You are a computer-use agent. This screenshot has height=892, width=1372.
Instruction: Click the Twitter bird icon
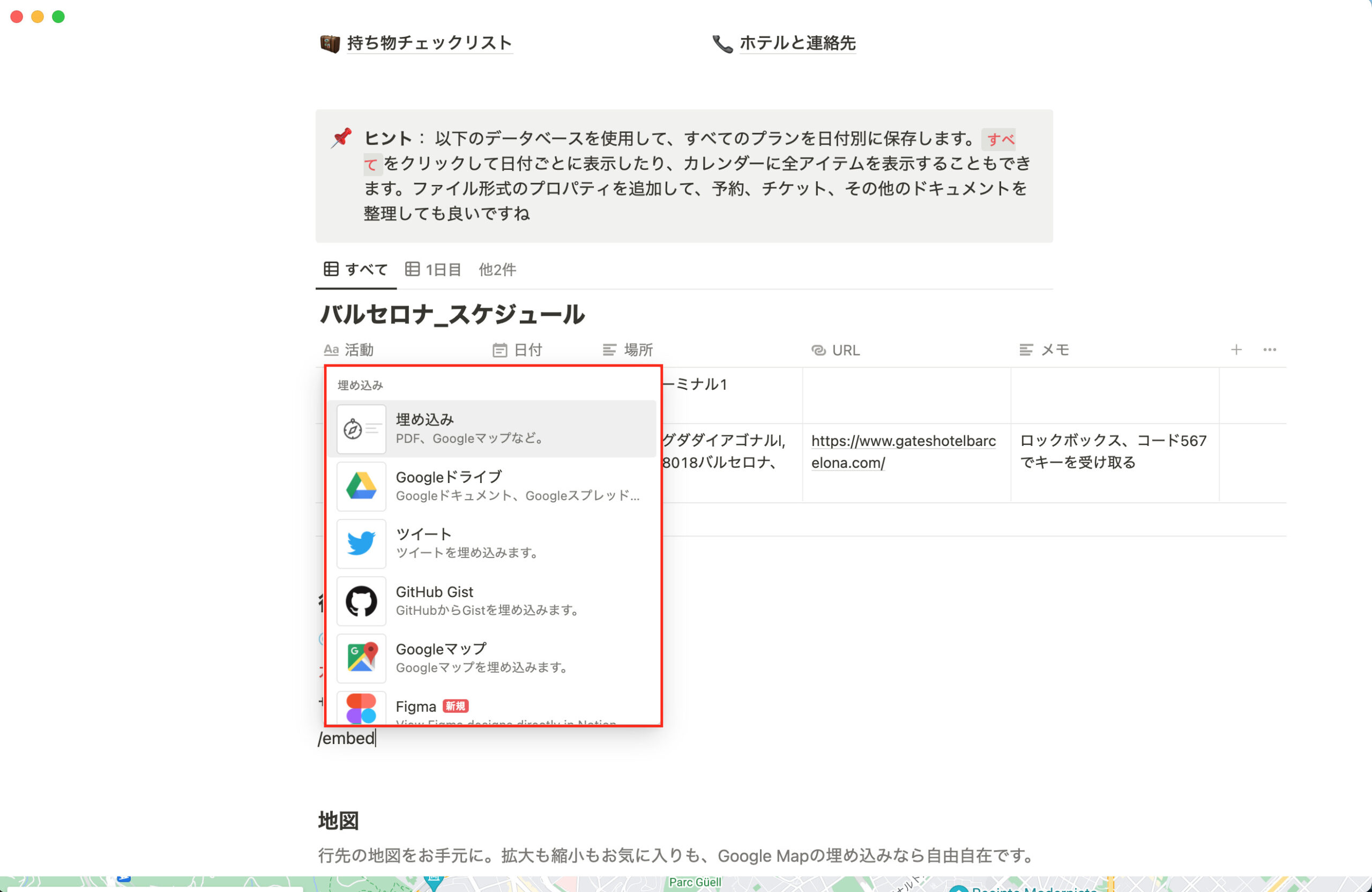[361, 543]
